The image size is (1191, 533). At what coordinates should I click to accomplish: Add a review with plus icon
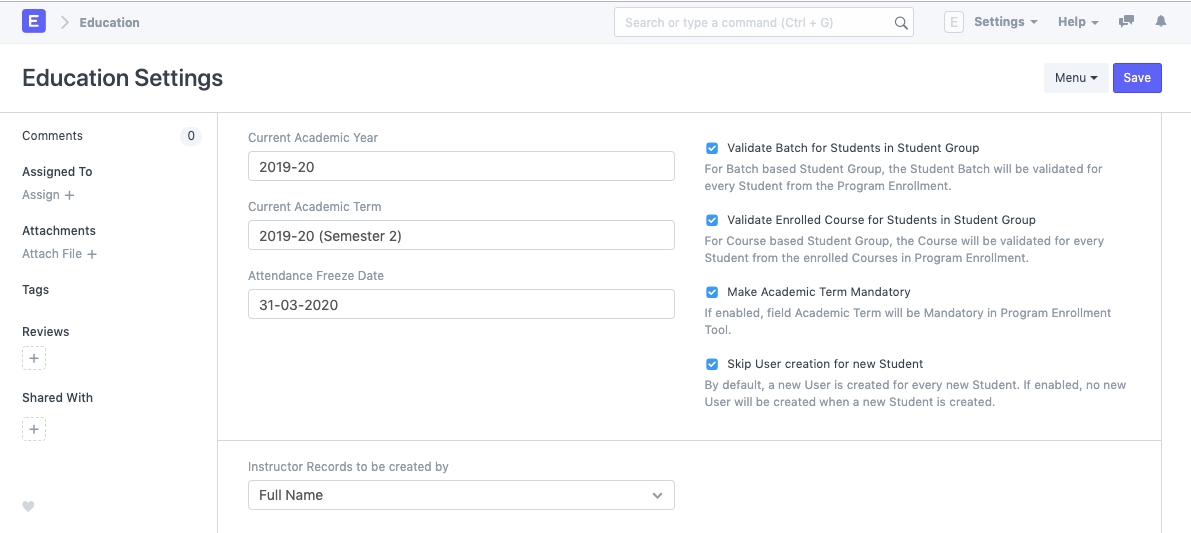34,358
